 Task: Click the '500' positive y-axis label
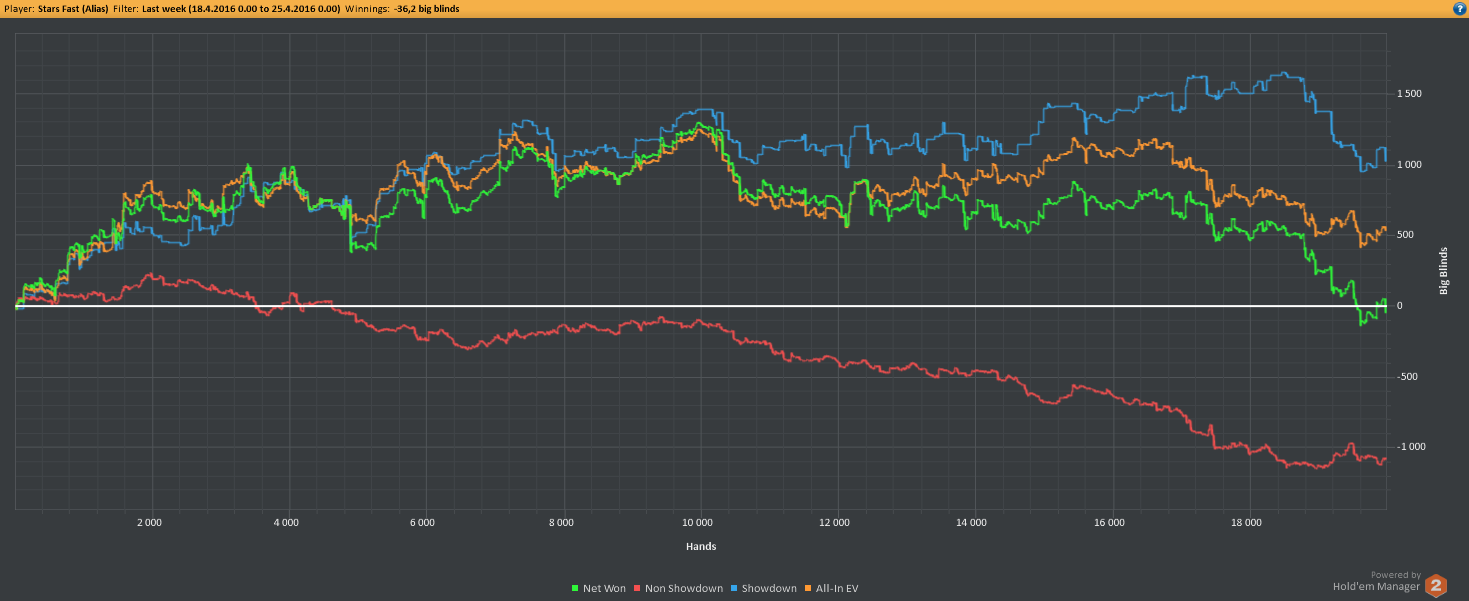tap(1405, 235)
